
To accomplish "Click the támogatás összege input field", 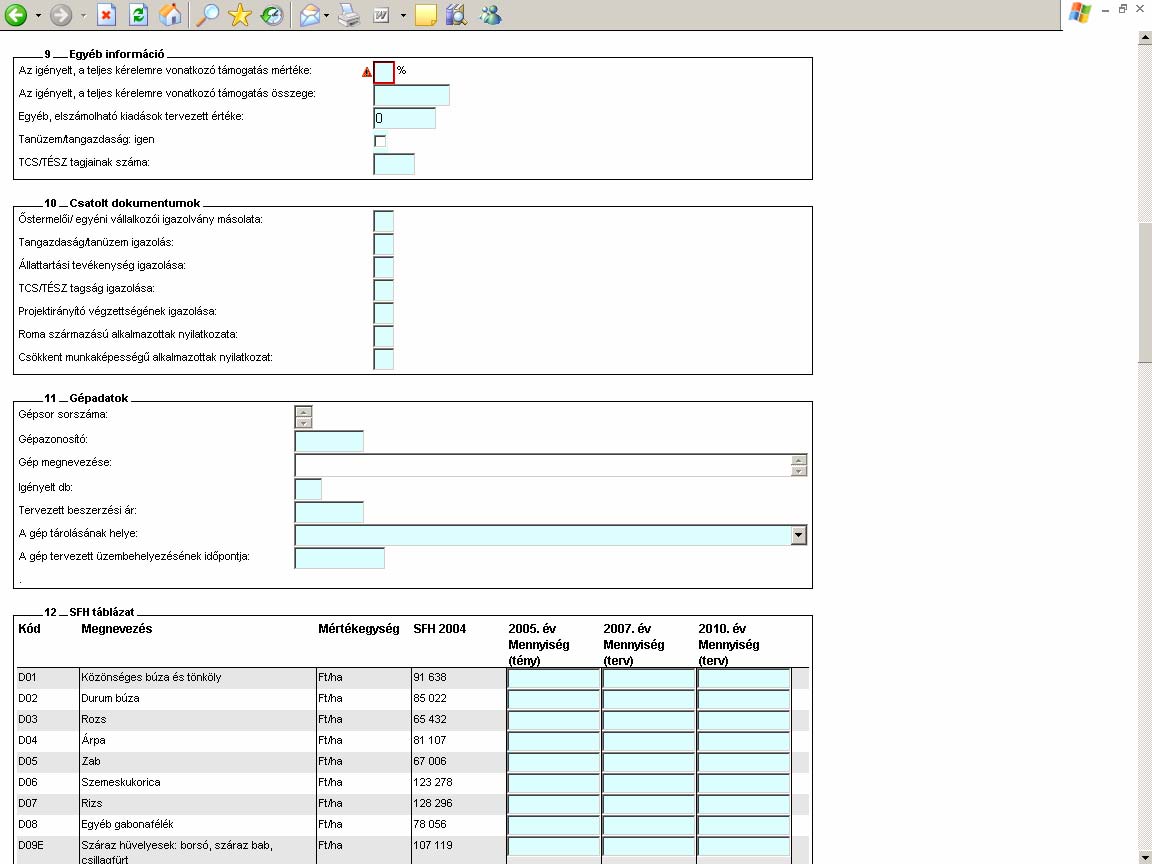I will point(411,96).
